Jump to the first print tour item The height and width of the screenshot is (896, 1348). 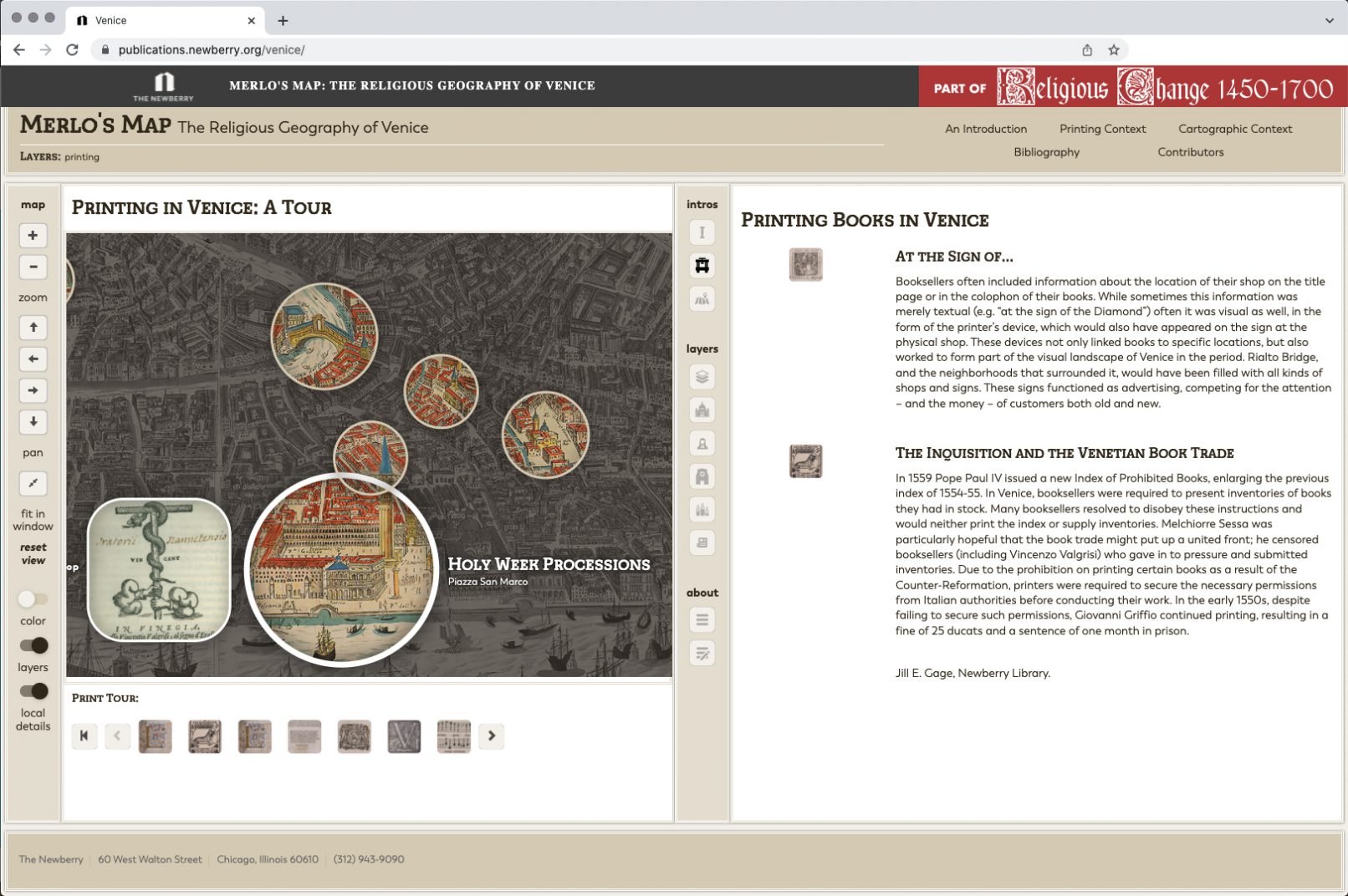point(84,736)
